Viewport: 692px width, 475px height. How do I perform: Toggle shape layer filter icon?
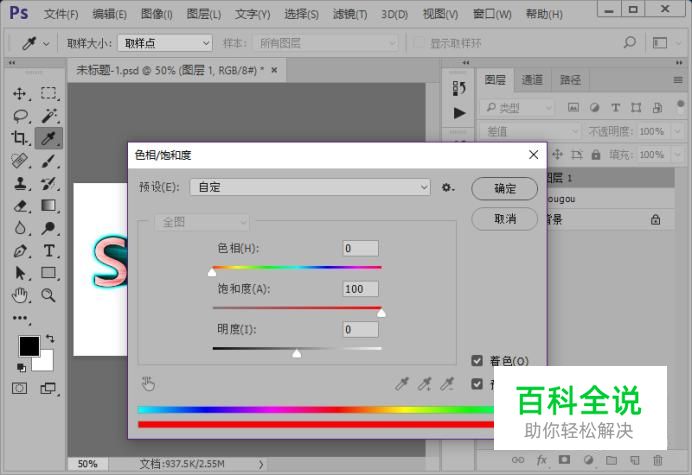636,107
